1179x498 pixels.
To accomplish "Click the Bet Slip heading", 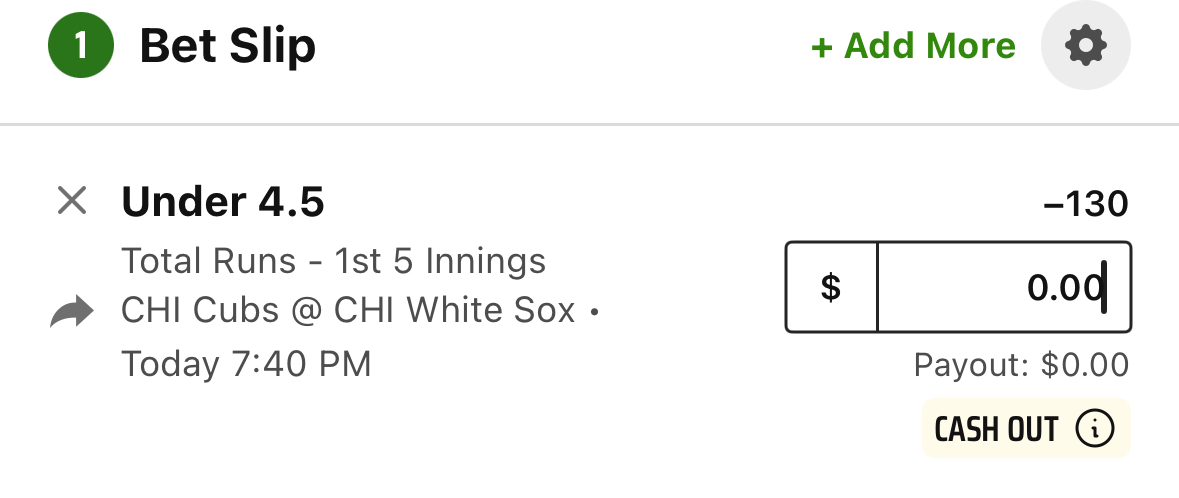I will pyautogui.click(x=228, y=46).
